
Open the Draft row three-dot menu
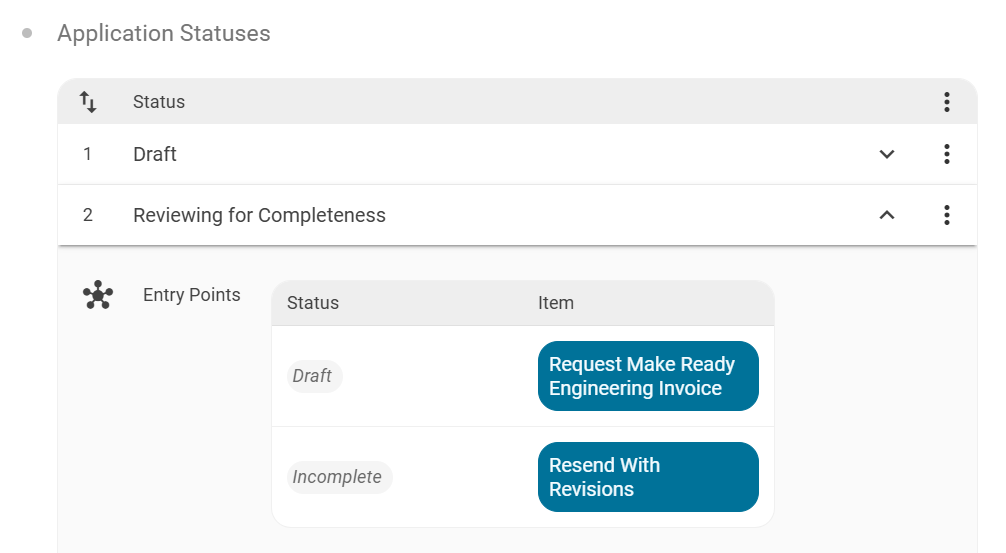[946, 154]
